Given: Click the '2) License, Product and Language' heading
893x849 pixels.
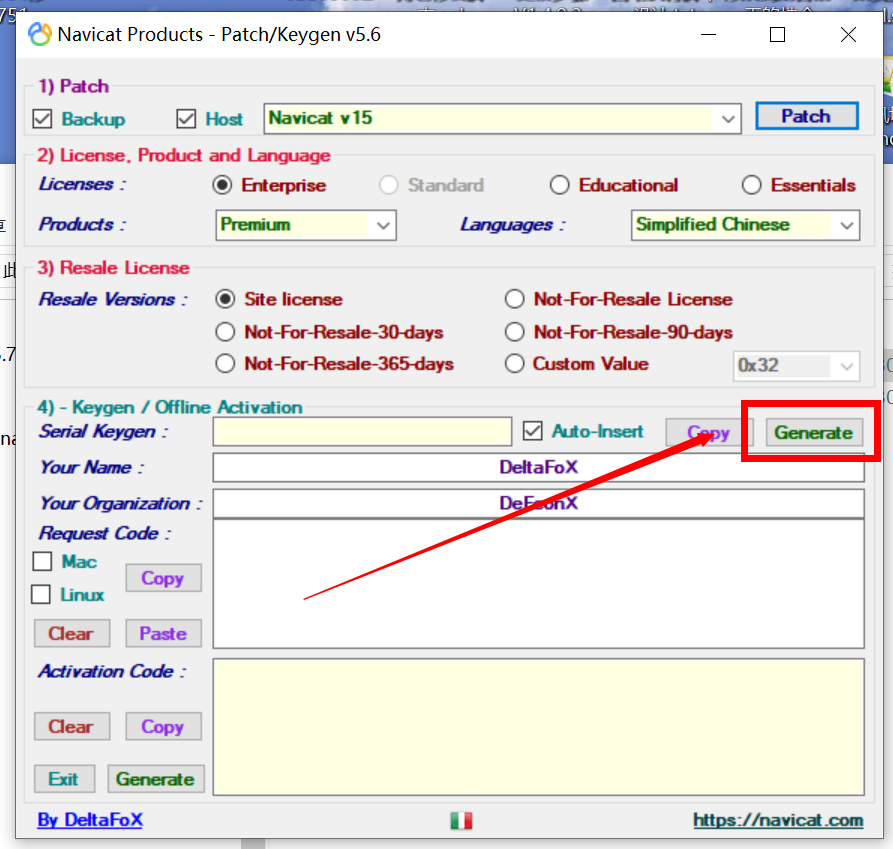Looking at the screenshot, I should (x=183, y=155).
